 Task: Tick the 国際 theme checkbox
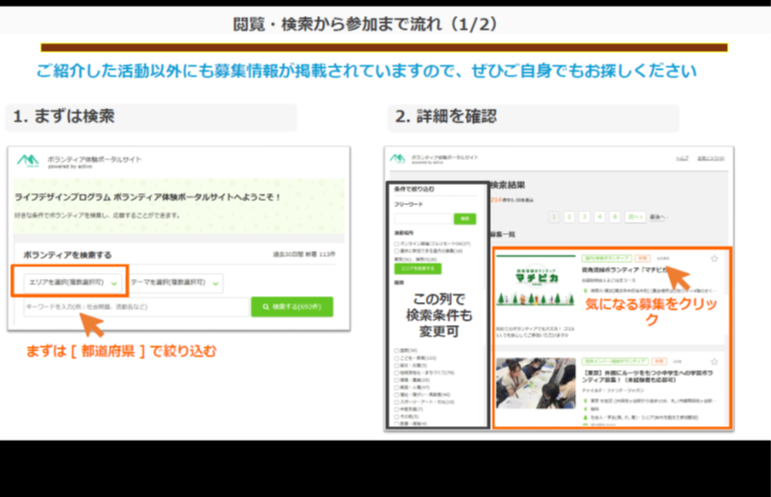[396, 351]
